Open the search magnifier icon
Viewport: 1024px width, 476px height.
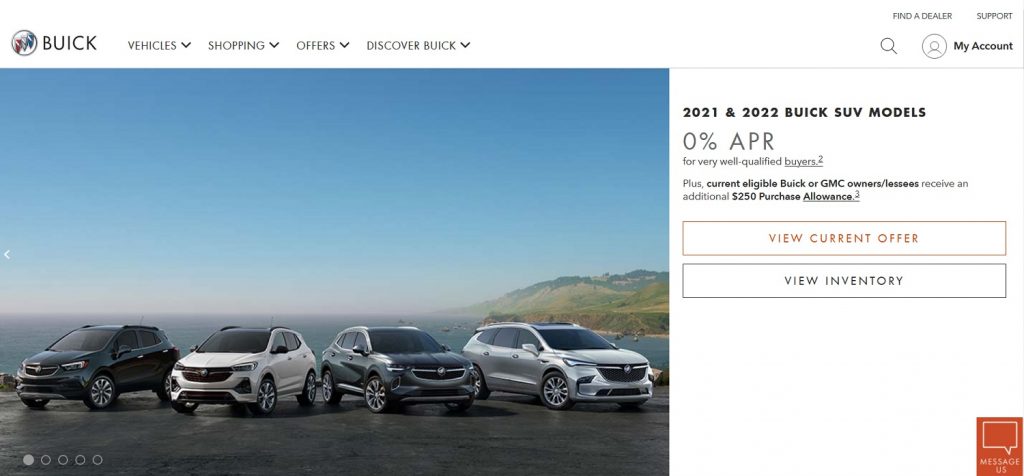(888, 46)
